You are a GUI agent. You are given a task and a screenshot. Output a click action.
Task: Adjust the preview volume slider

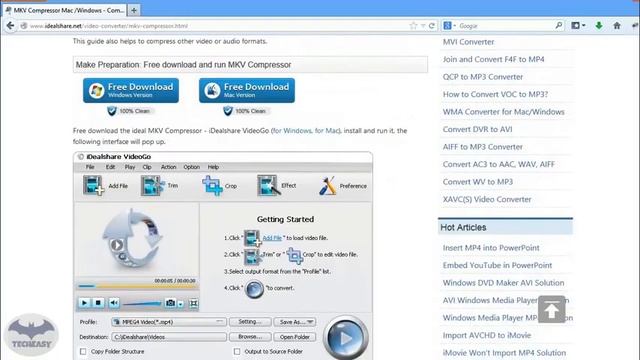142,303
